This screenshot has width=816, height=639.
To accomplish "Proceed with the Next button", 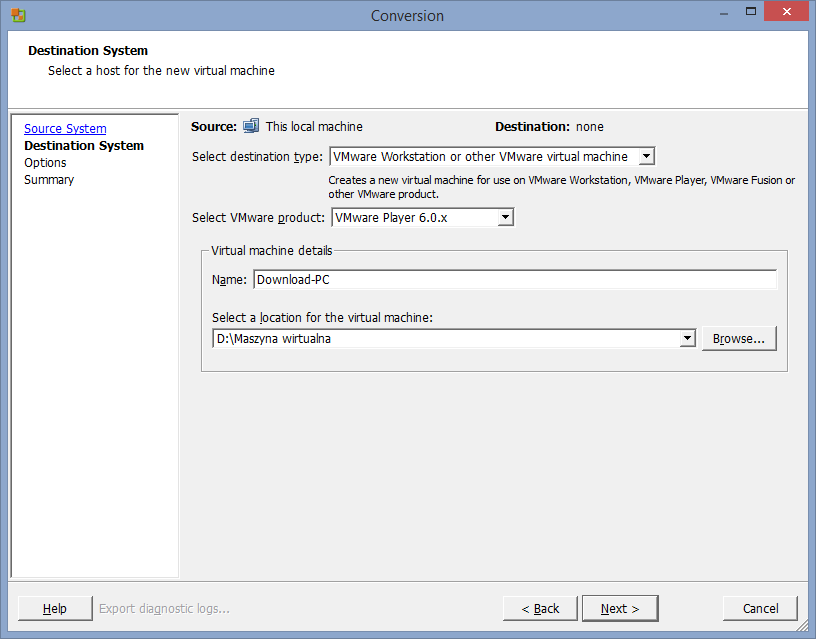I will [619, 608].
